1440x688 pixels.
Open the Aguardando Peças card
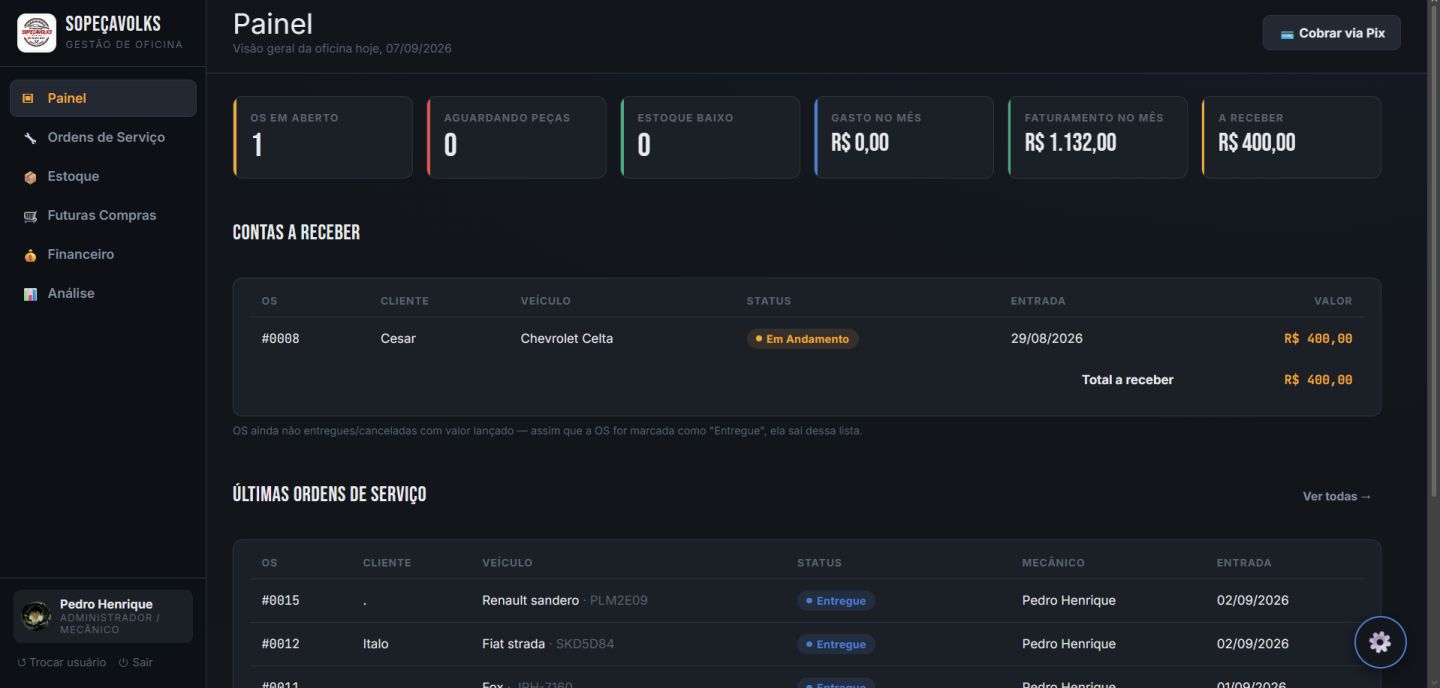pos(517,137)
